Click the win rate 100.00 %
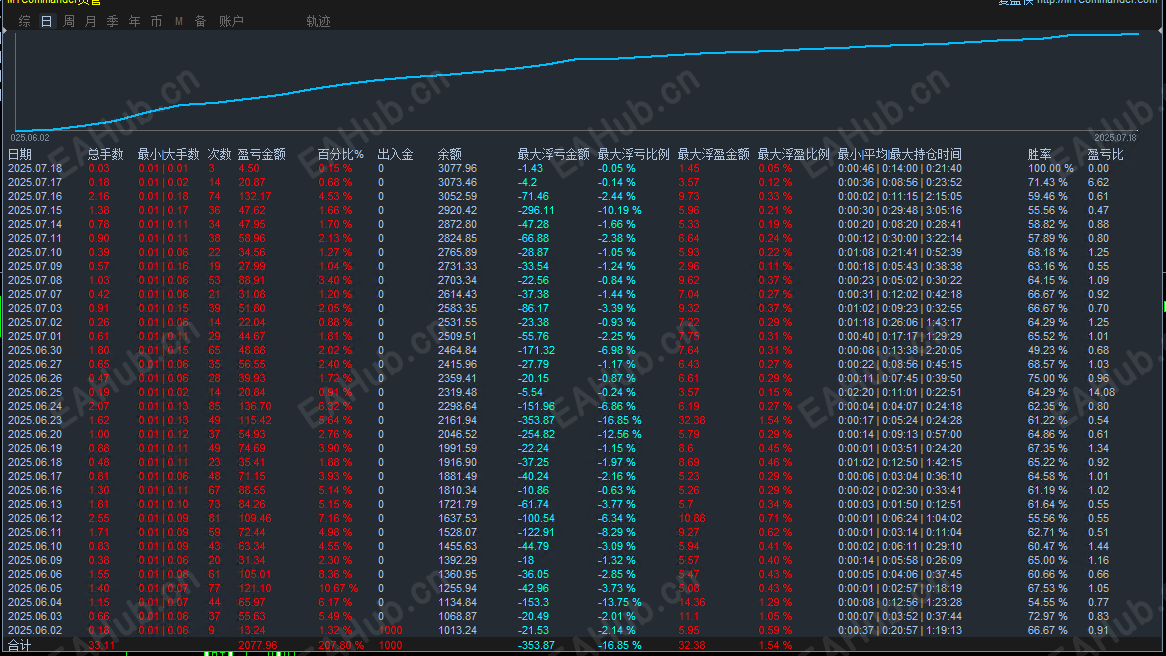The image size is (1166, 656). click(1051, 169)
